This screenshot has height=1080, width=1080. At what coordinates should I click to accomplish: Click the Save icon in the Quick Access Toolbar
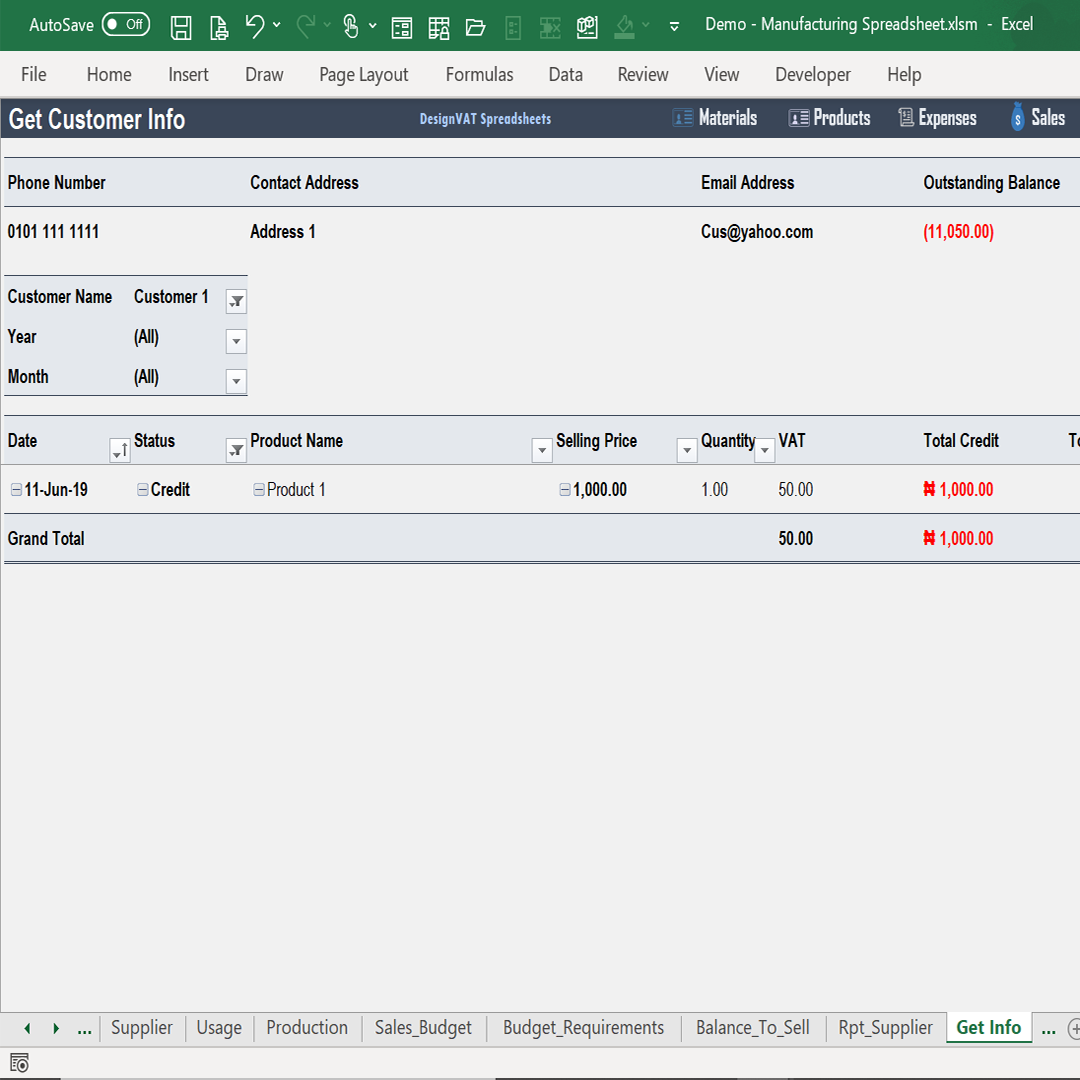click(x=182, y=27)
